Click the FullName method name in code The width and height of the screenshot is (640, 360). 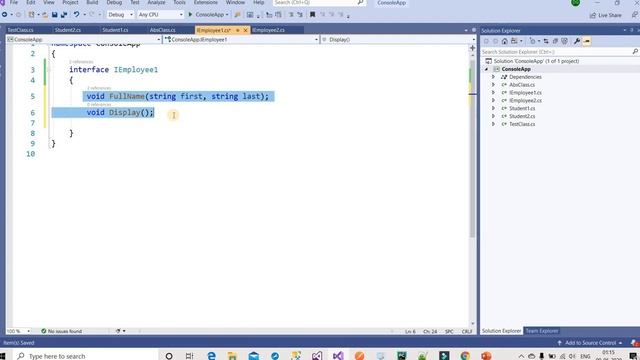(x=127, y=96)
